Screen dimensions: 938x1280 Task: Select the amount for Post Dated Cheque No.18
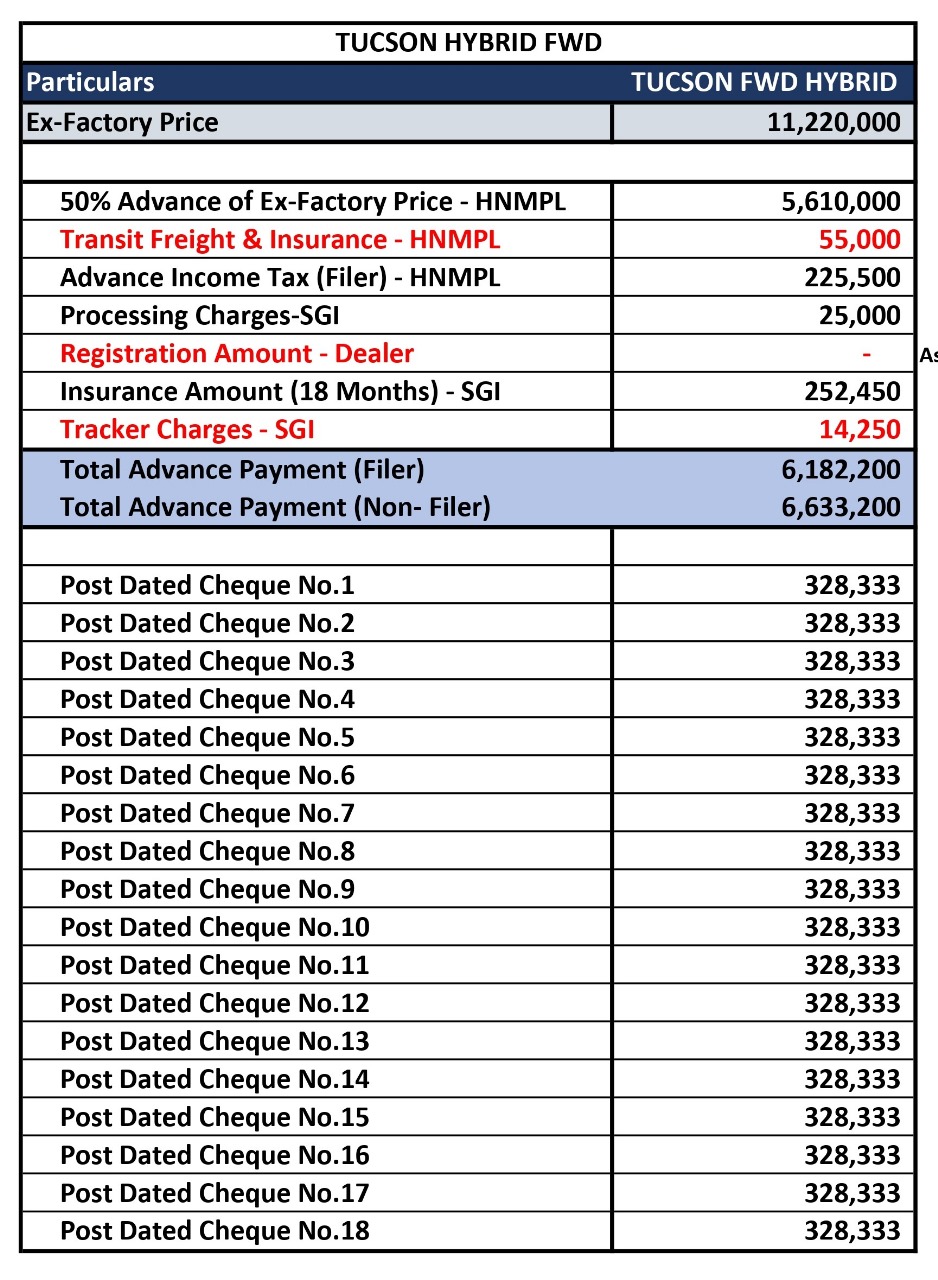click(x=852, y=1231)
